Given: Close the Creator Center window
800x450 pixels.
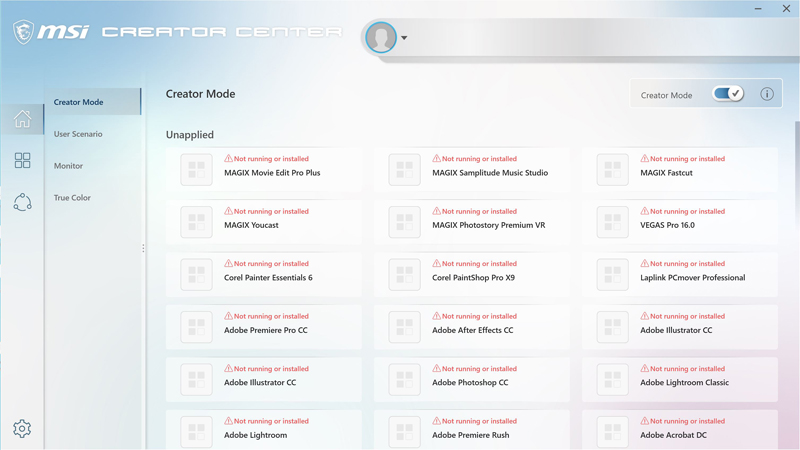Looking at the screenshot, I should pyautogui.click(x=786, y=9).
